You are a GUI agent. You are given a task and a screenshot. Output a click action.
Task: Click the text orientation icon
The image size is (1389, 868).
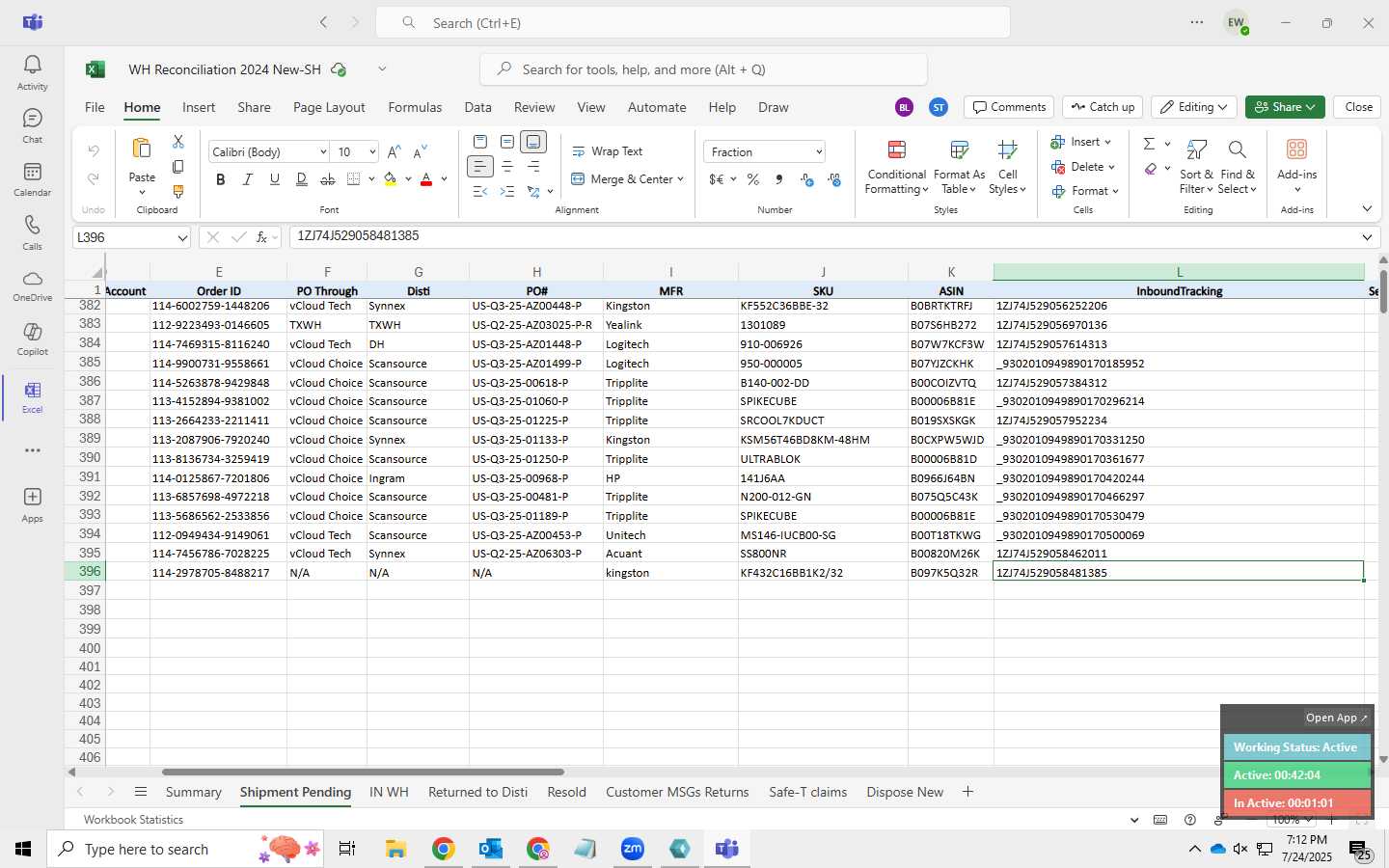[x=533, y=192]
